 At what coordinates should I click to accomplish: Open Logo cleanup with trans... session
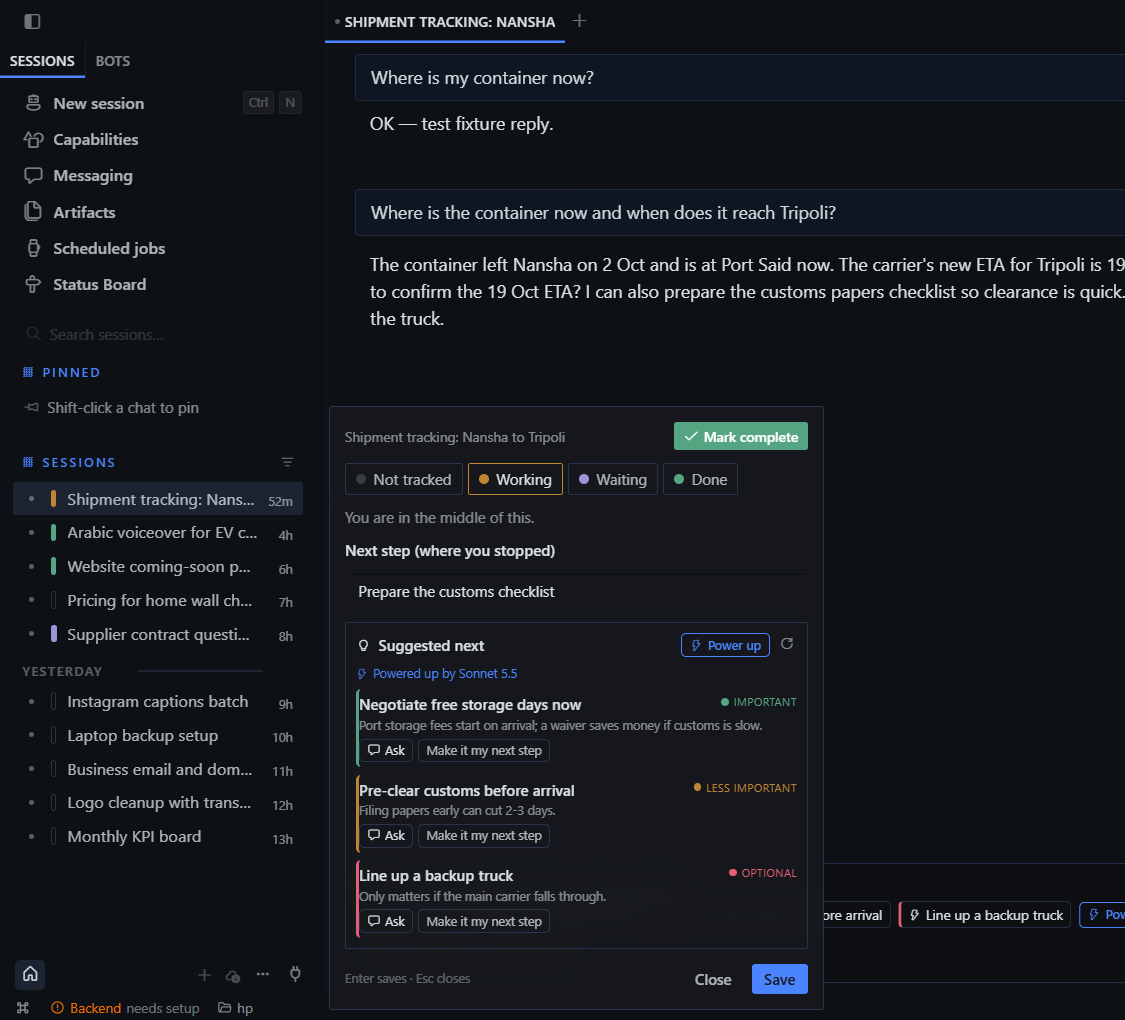point(158,803)
